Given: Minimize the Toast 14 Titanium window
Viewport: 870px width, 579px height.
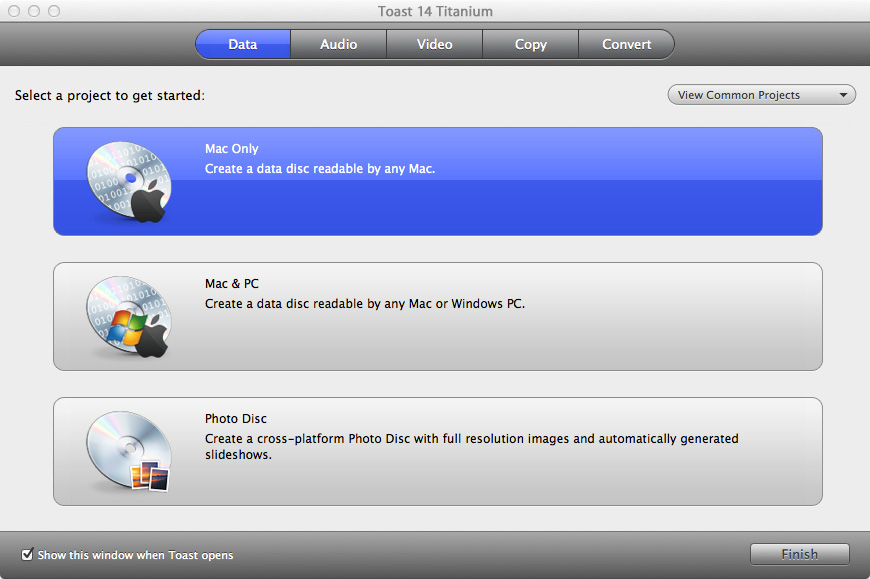Looking at the screenshot, I should (x=33, y=11).
